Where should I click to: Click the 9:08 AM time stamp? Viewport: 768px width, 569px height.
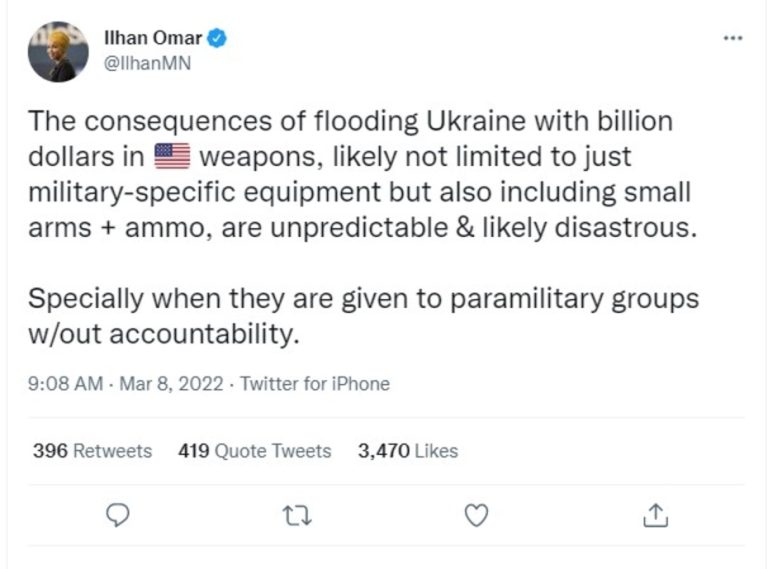pyautogui.click(x=66, y=383)
